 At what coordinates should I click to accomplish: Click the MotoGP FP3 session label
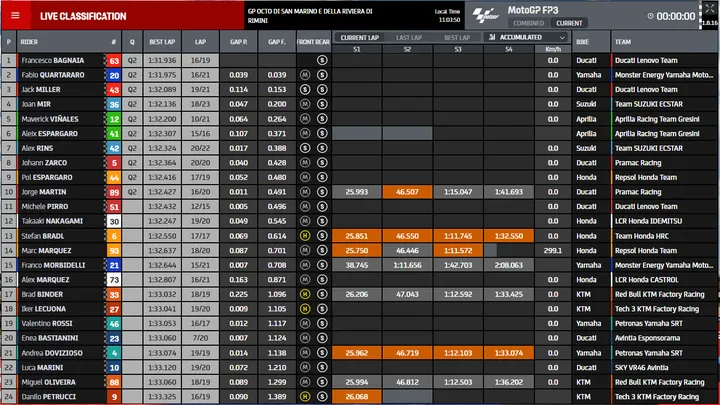point(533,10)
